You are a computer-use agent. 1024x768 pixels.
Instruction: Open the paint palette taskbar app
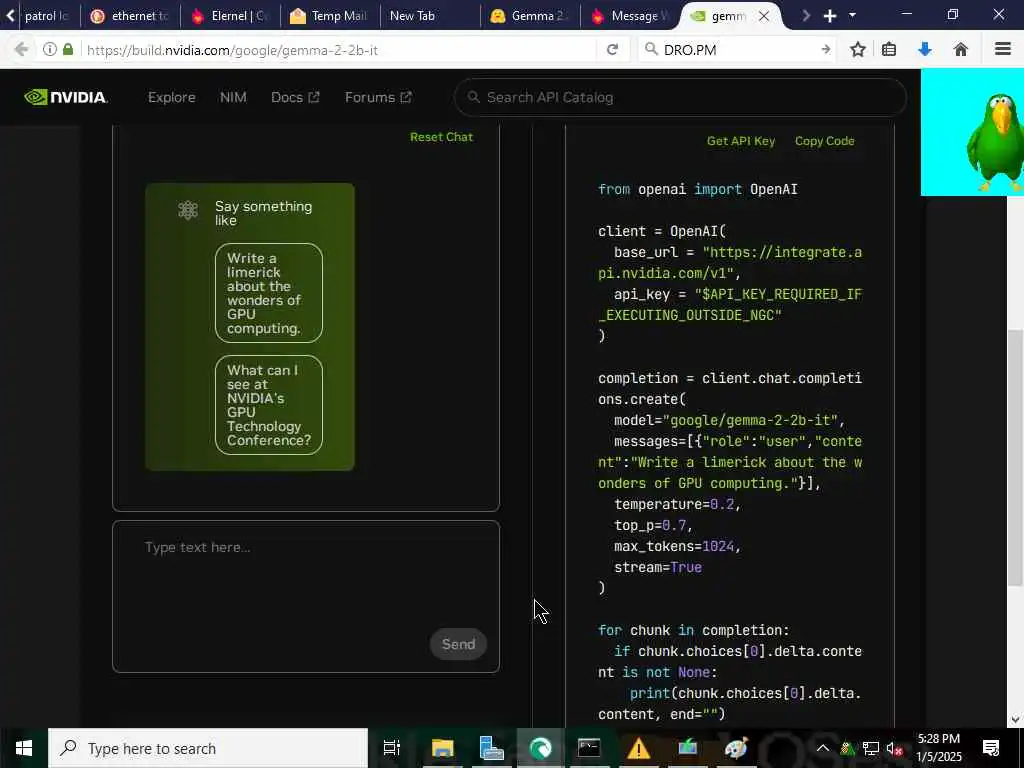[x=736, y=748]
